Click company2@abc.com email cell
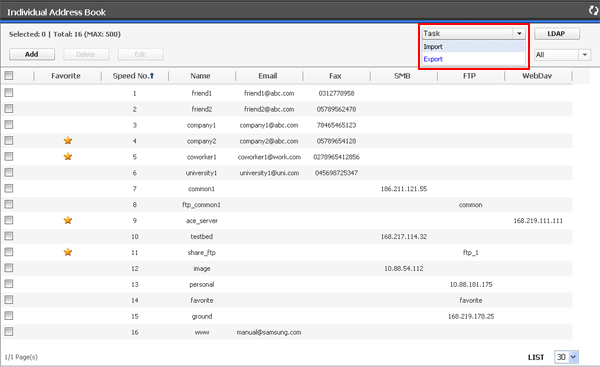 point(269,141)
